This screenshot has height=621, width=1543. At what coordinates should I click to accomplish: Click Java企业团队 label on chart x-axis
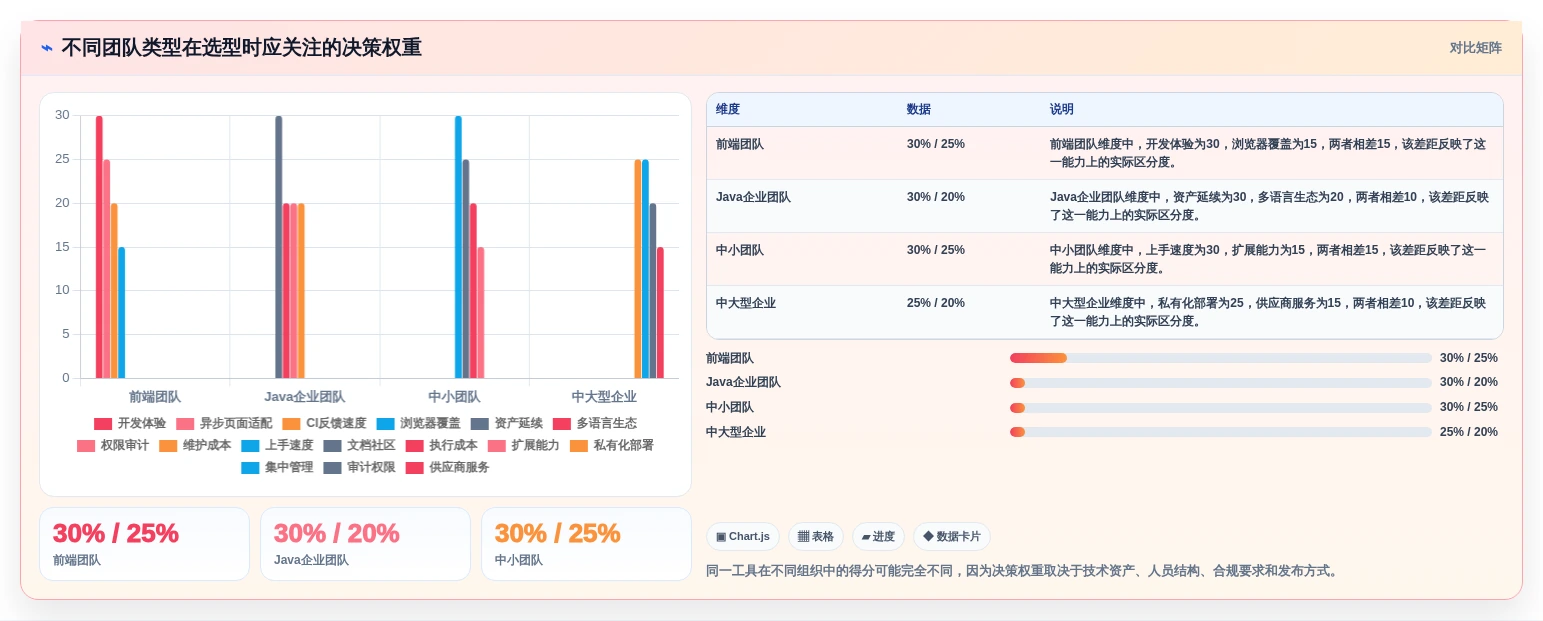click(305, 397)
